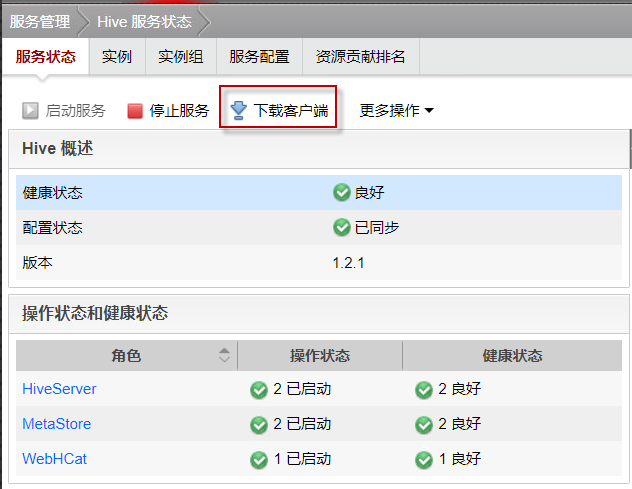Viewport: 632px width, 489px height.
Task: Click the 操作状态 column header
Action: click(x=320, y=356)
